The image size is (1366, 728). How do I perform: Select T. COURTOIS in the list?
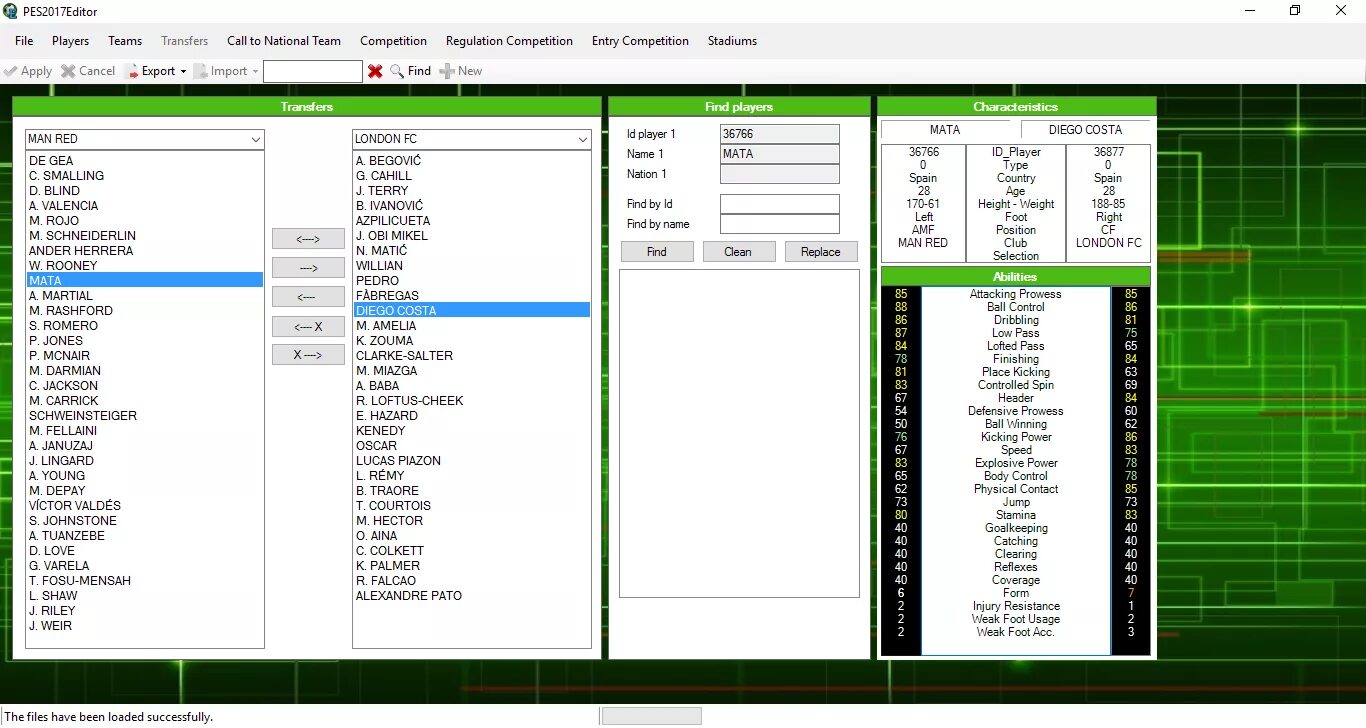[x=472, y=506]
